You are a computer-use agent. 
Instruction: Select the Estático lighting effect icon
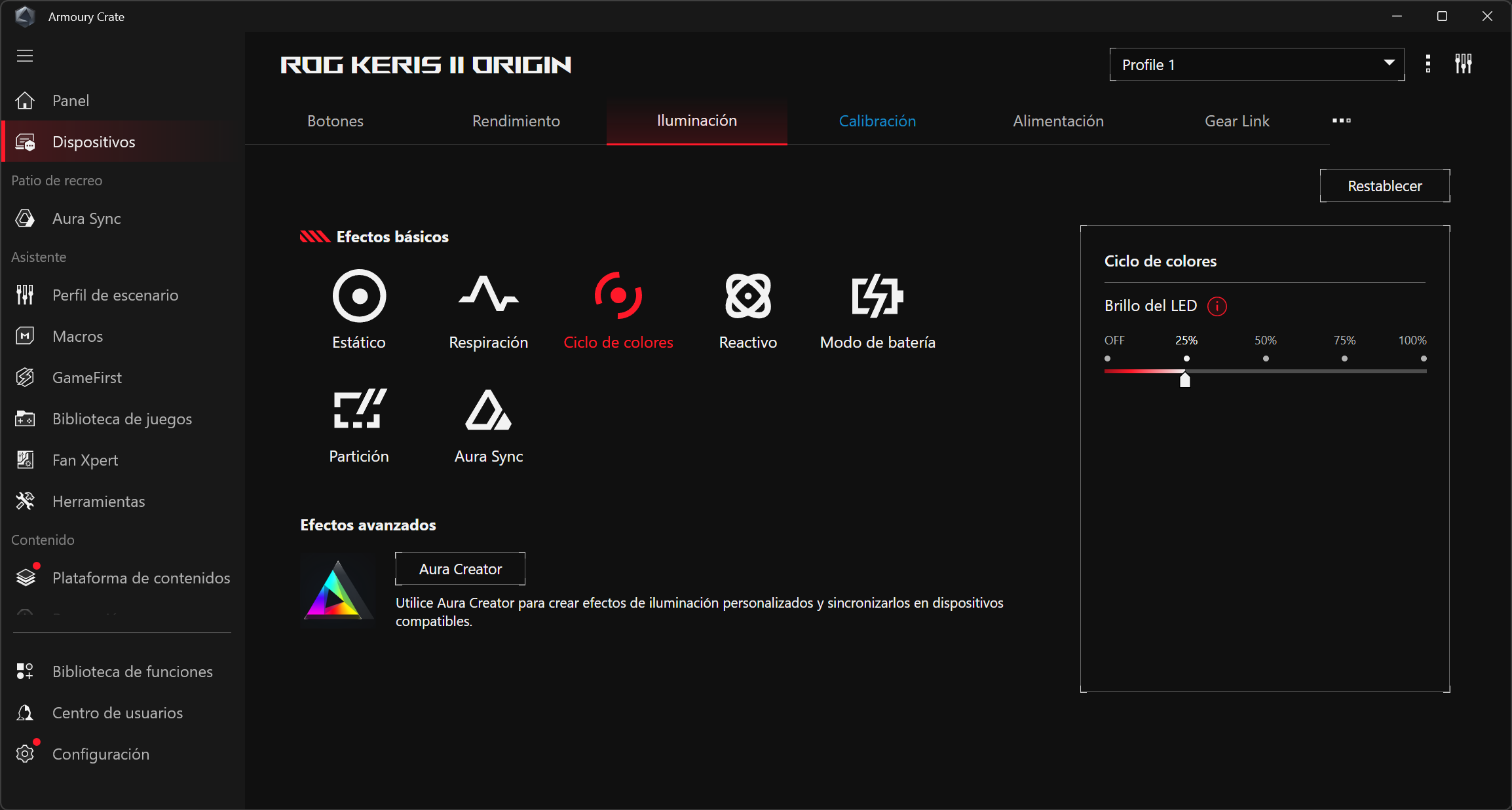coord(359,296)
